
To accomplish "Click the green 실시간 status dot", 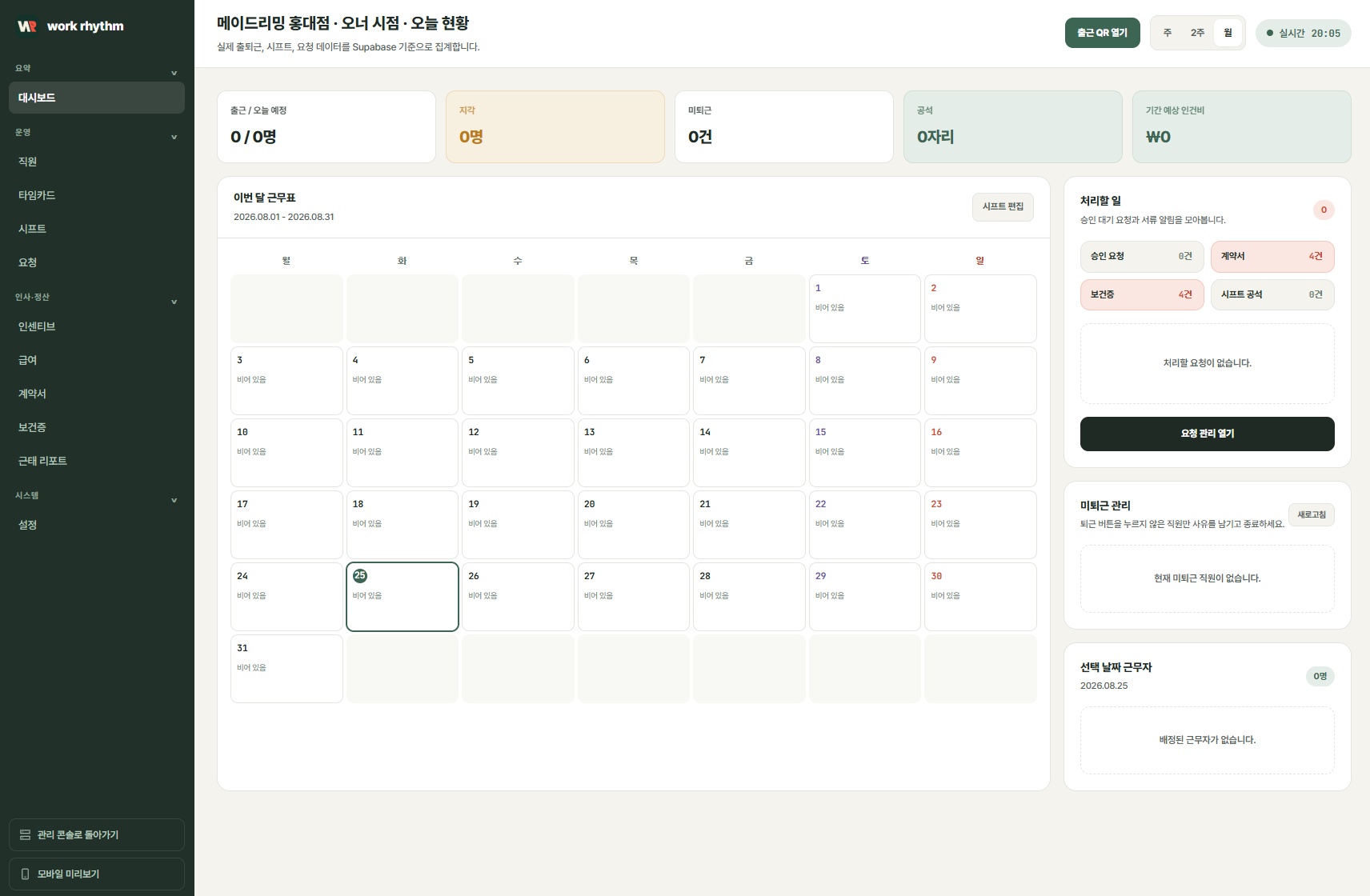I will click(x=1269, y=33).
